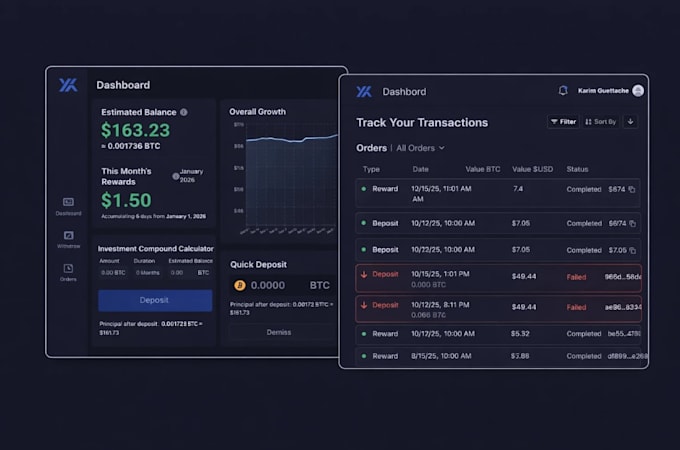
Task: Click the ≈ 0.001736 BTC balance text
Action: 131,146
